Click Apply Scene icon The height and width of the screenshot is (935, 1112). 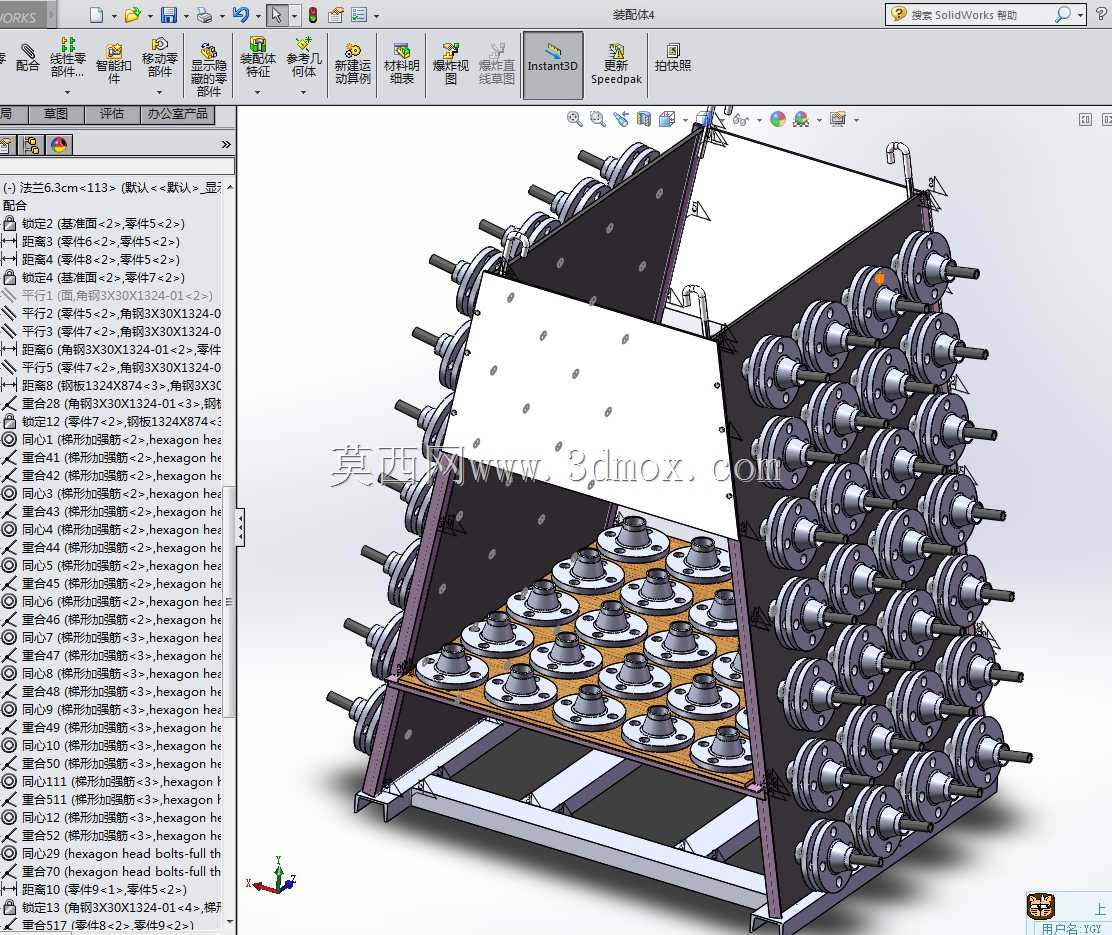coord(801,119)
